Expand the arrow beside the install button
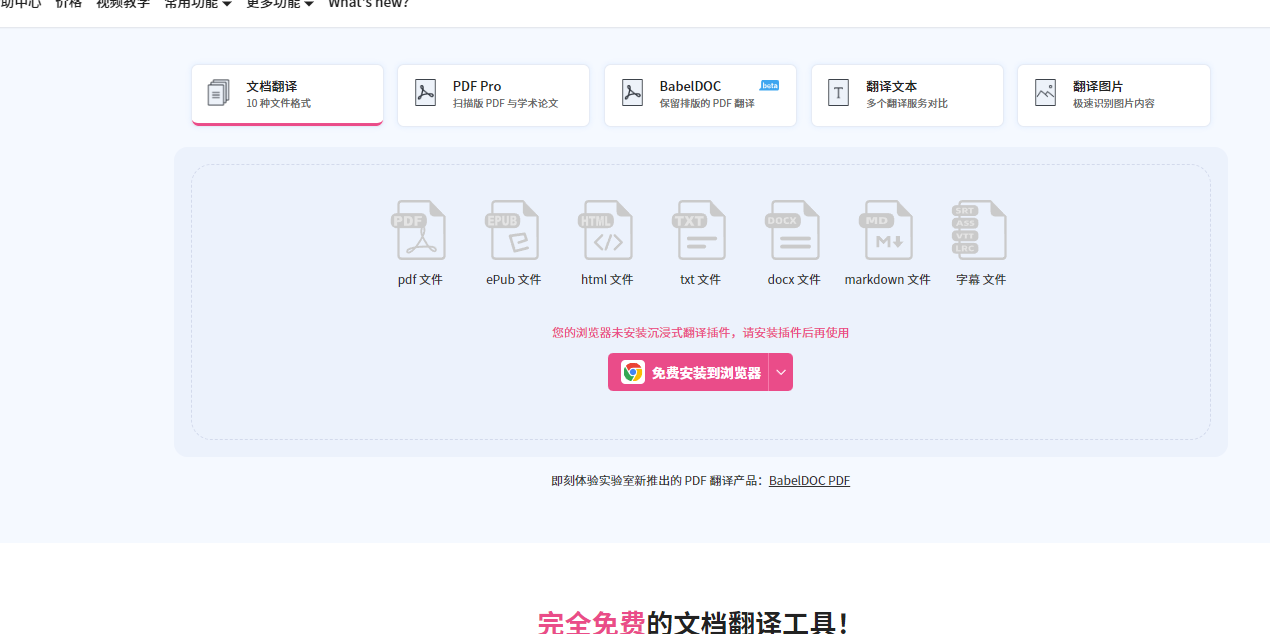Image resolution: width=1270 pixels, height=634 pixels. (x=781, y=372)
